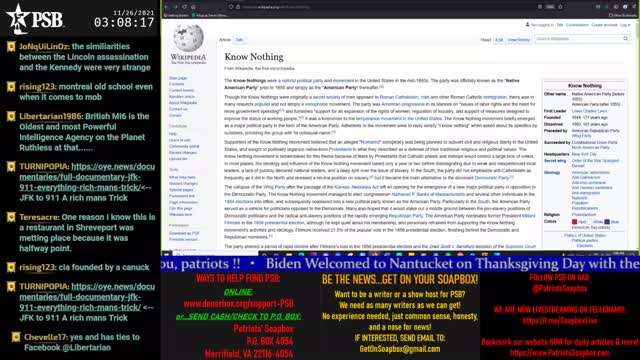Open Recent changes in sidebar
The image size is (640, 360).
[x=183, y=153]
